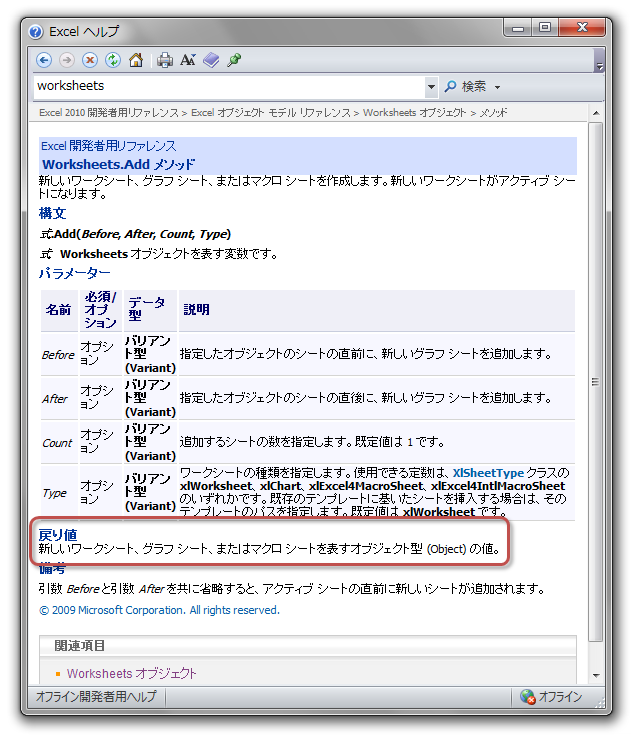The width and height of the screenshot is (633, 742).
Task: Maximize the Excel ヘルプ window
Action: pos(545,28)
